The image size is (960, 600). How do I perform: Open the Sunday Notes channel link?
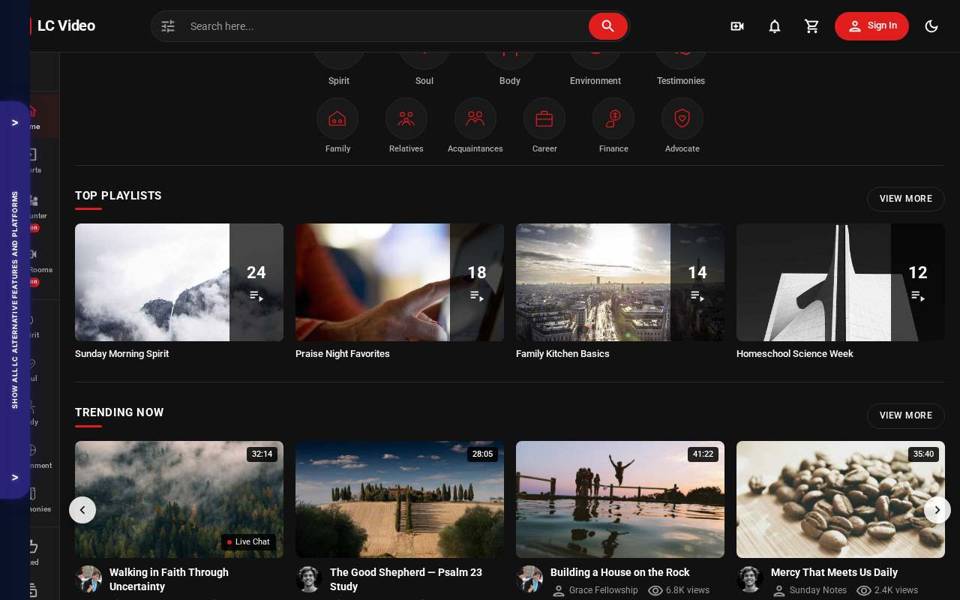click(x=818, y=590)
